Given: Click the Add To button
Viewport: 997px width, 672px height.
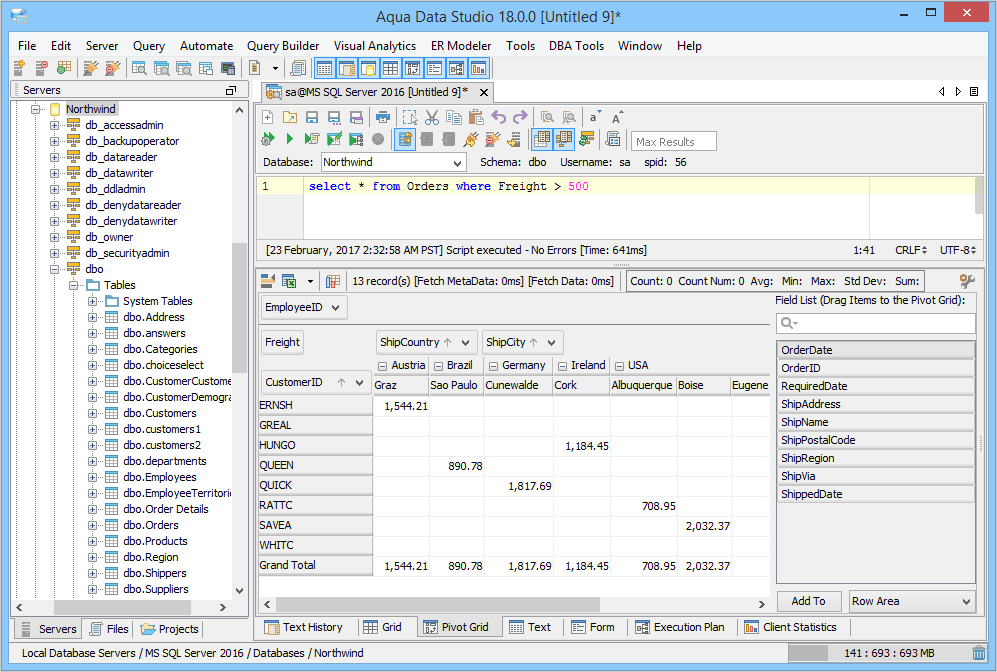Looking at the screenshot, I should tap(808, 601).
